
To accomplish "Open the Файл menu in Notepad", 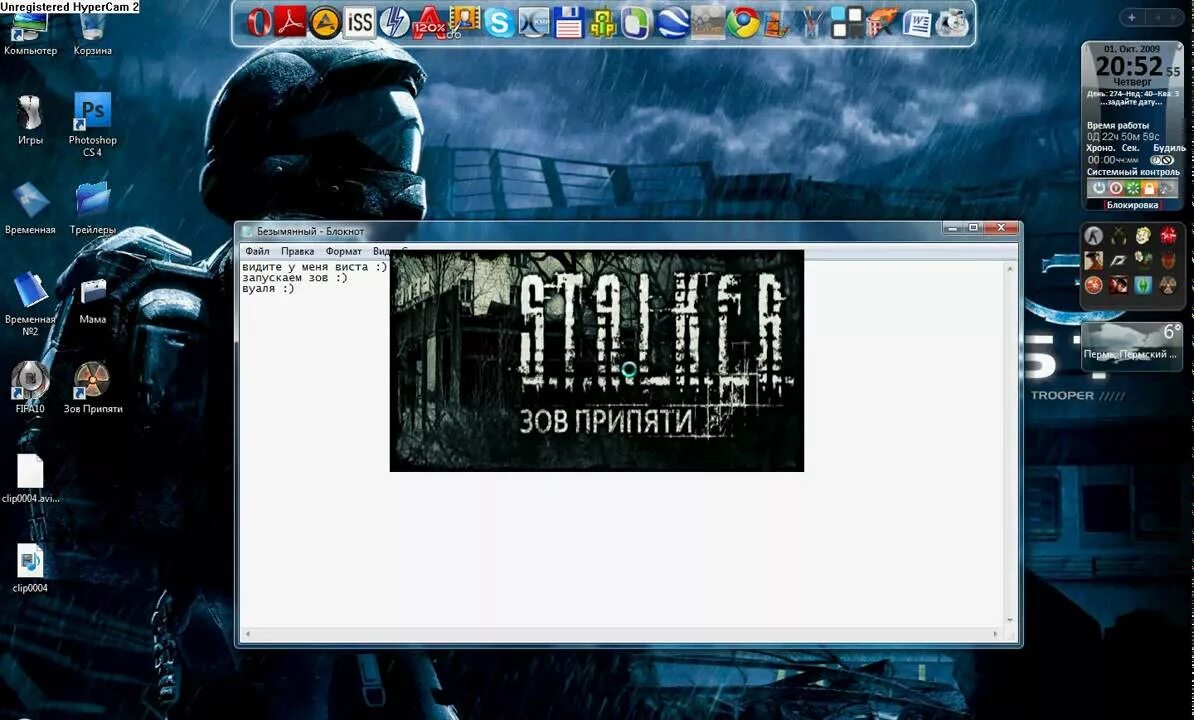I will (x=257, y=251).
